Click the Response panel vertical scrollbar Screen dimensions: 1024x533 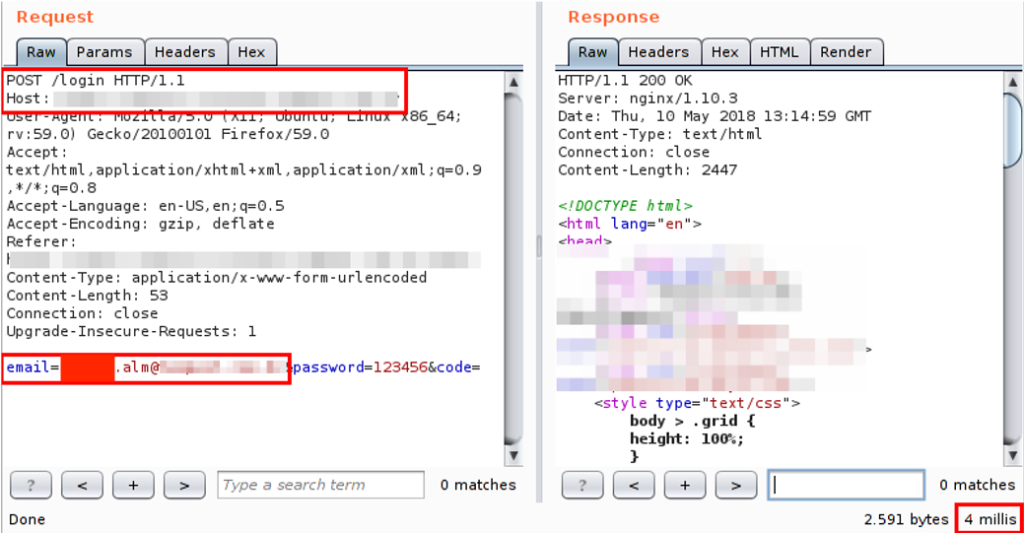[1014, 260]
